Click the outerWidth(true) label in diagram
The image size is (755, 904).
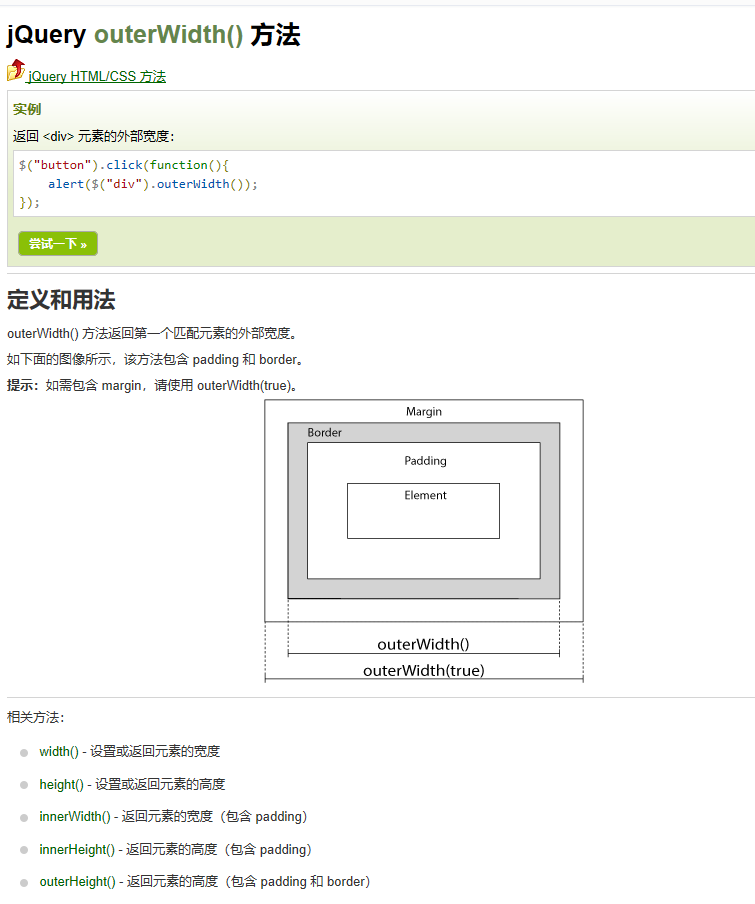[424, 671]
